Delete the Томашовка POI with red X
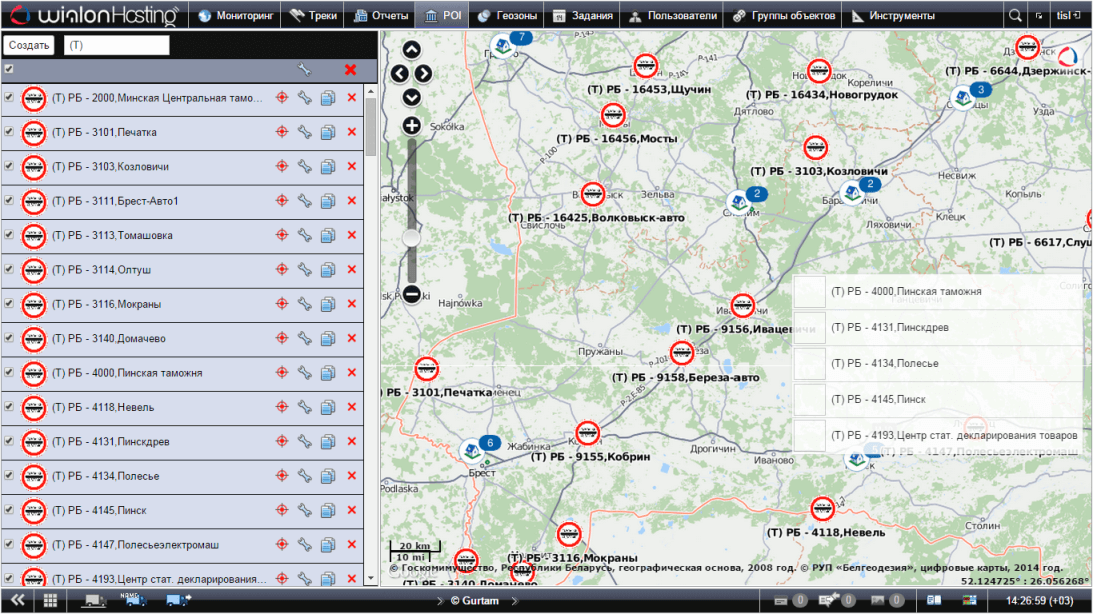The height and width of the screenshot is (614, 1093). pyautogui.click(x=351, y=235)
